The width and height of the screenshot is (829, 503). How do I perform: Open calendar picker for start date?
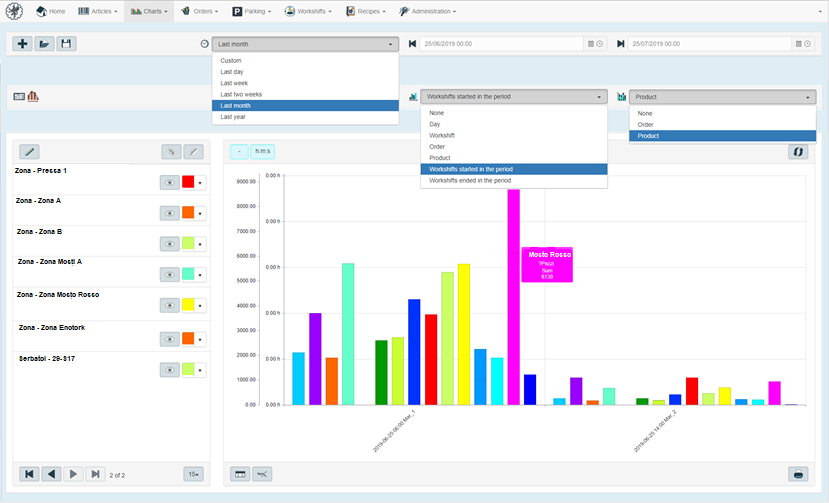591,44
